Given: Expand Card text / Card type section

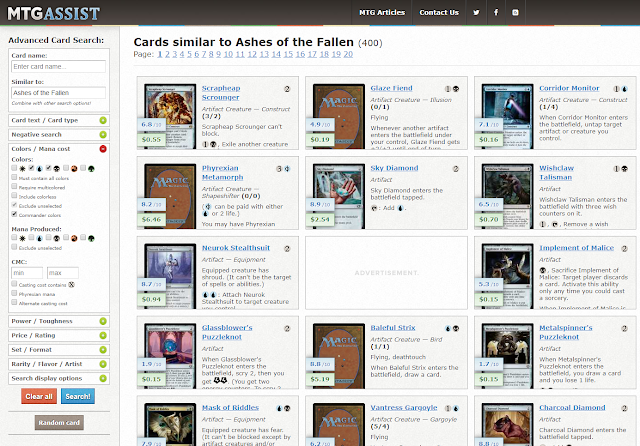Looking at the screenshot, I should [x=59, y=120].
